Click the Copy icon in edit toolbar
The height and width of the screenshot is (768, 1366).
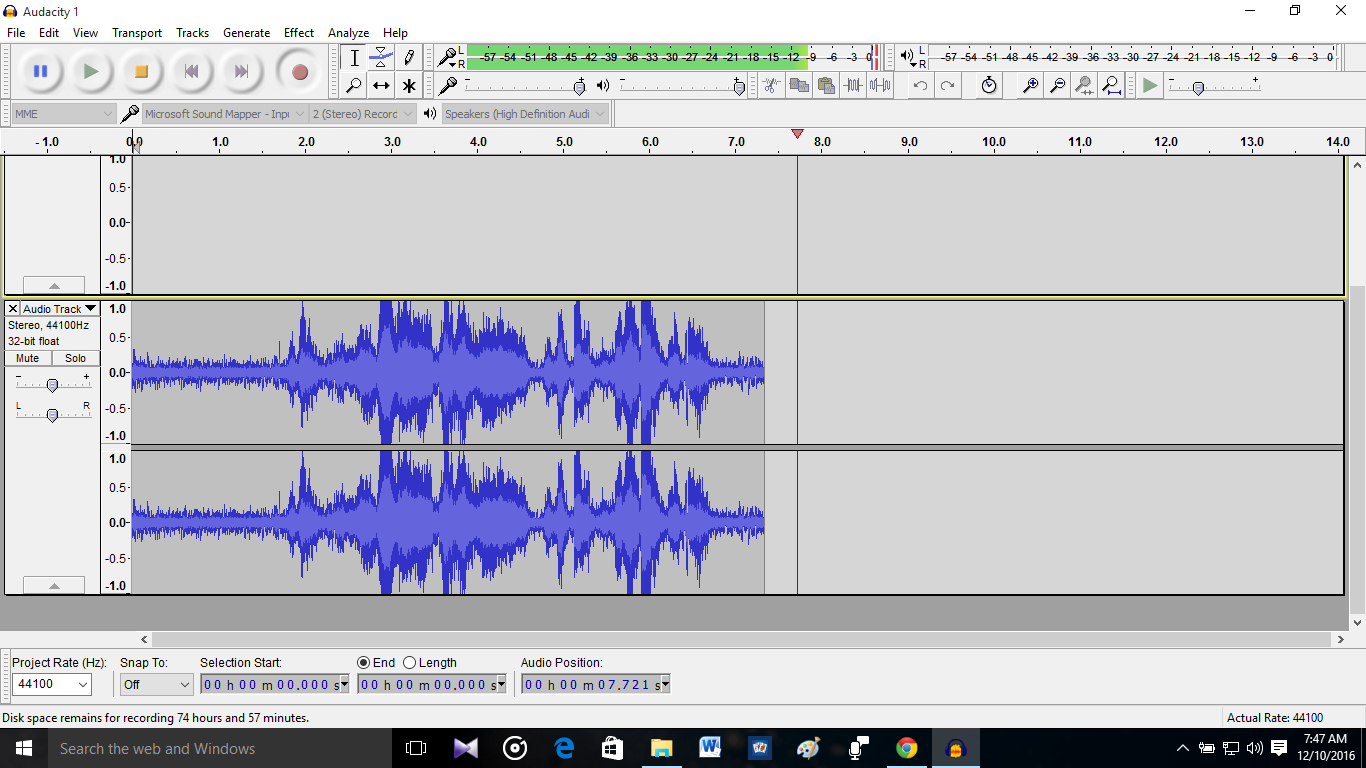point(798,85)
